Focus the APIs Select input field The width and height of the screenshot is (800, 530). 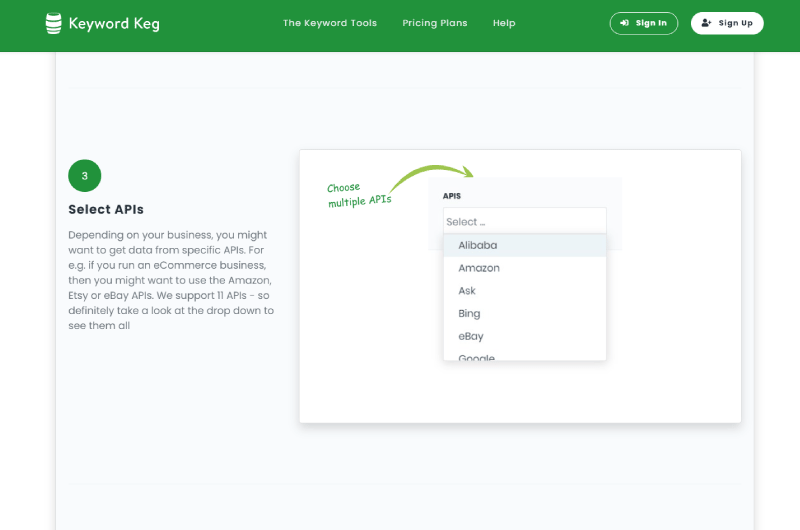point(524,221)
